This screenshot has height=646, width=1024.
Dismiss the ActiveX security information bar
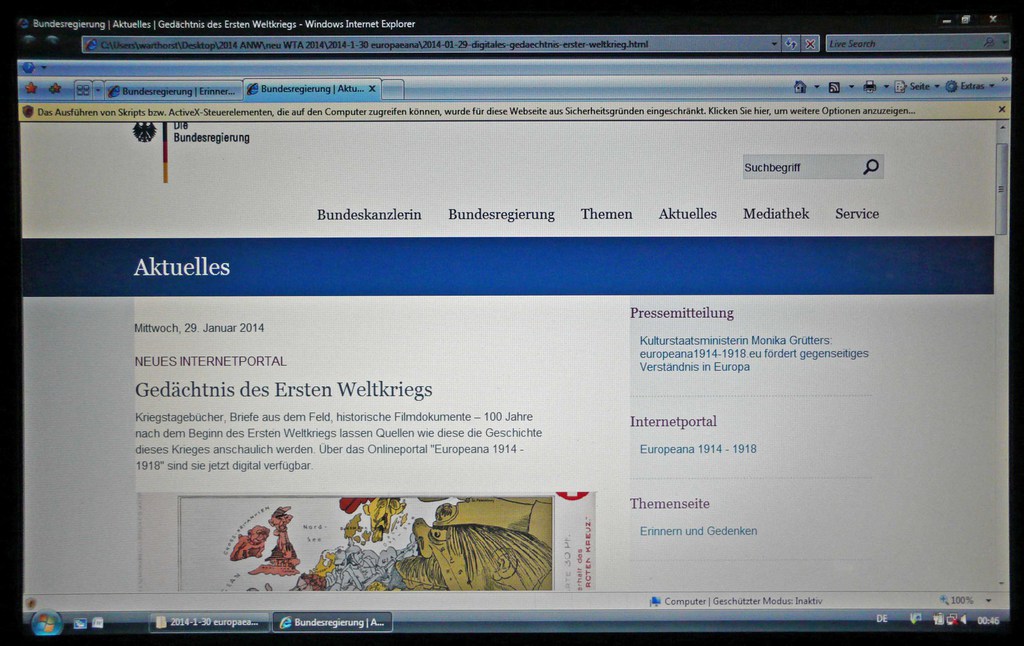pyautogui.click(x=1002, y=110)
